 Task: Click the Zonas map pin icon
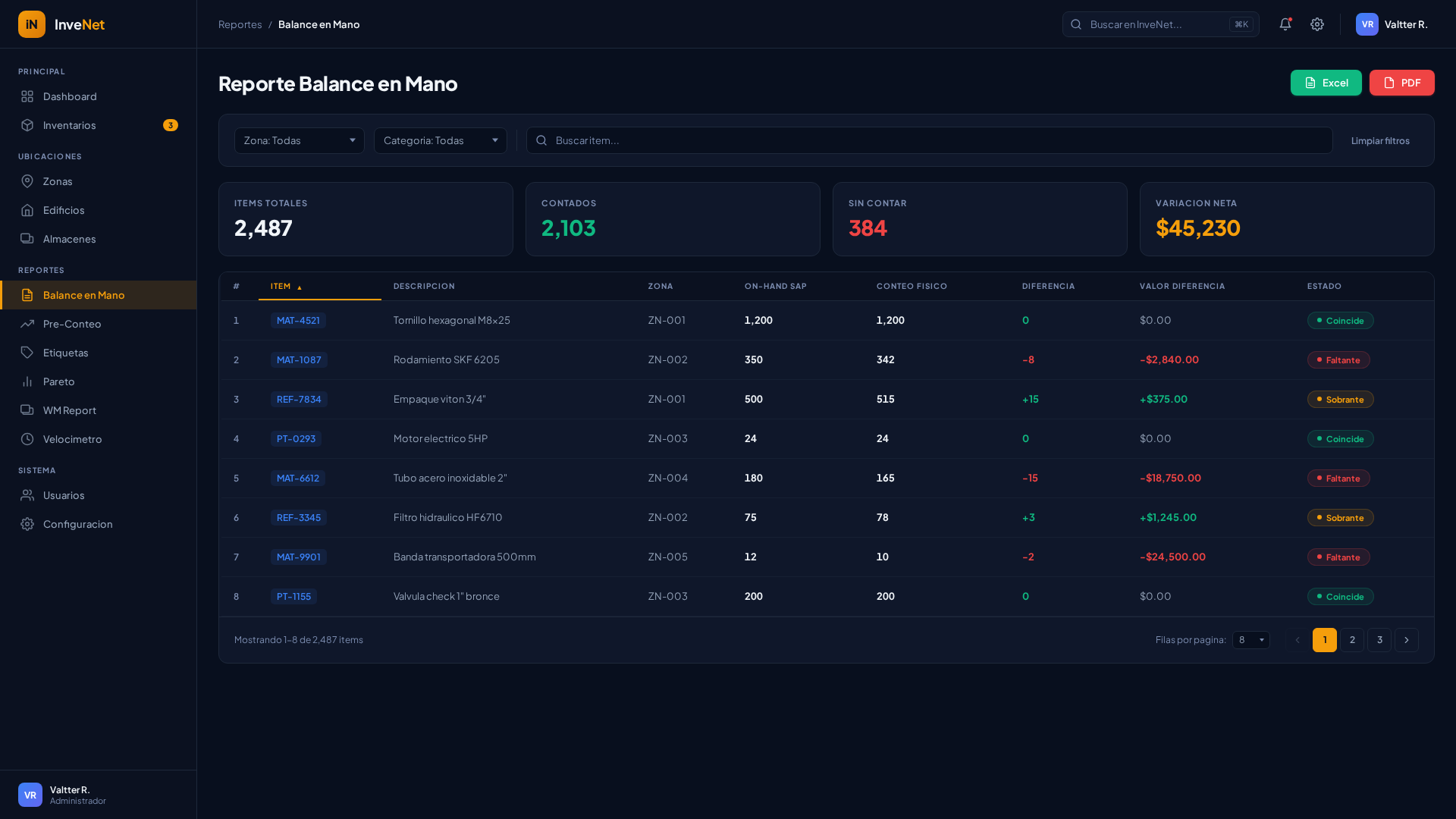pyautogui.click(x=27, y=181)
